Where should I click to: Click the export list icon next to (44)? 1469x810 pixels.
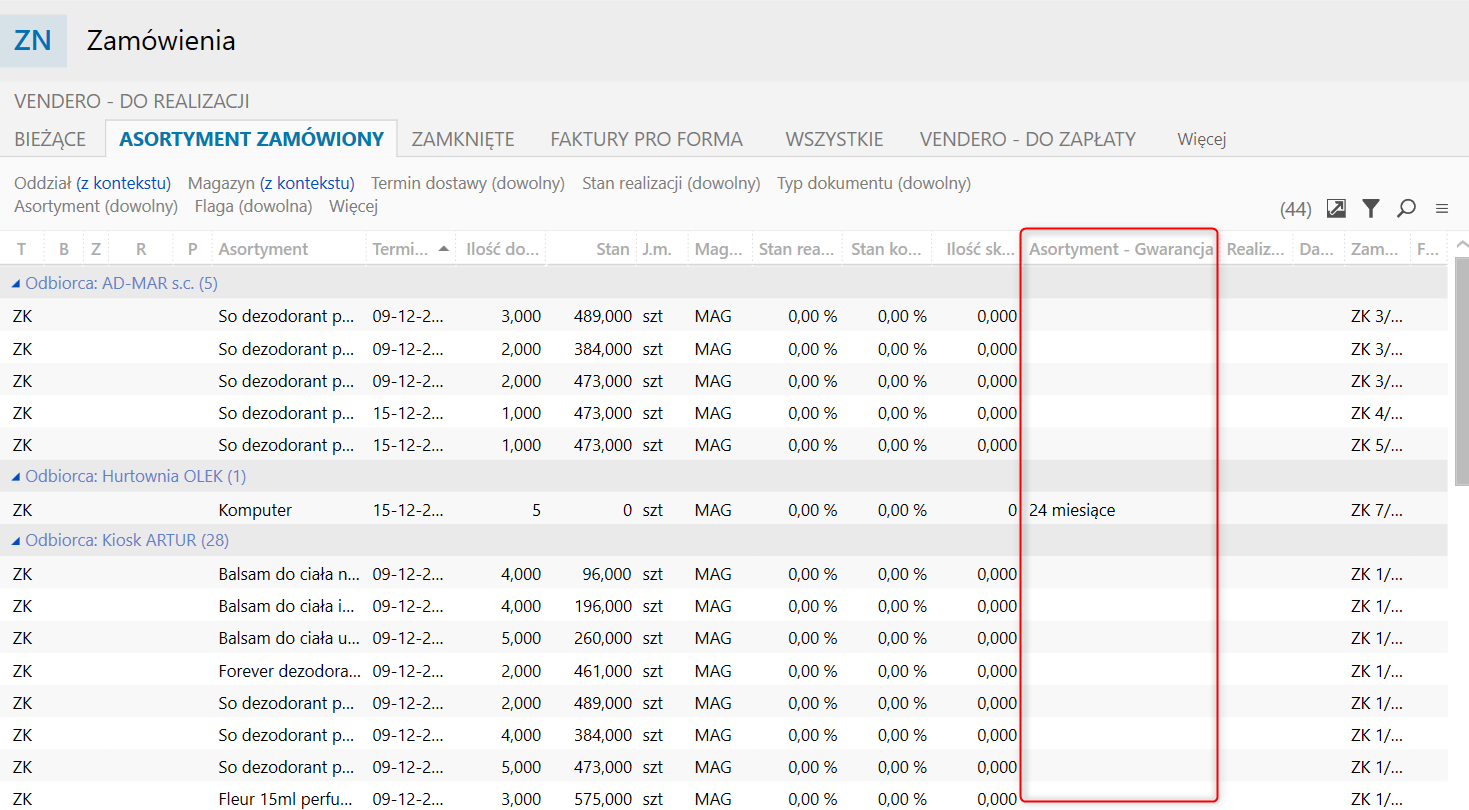click(x=1336, y=208)
